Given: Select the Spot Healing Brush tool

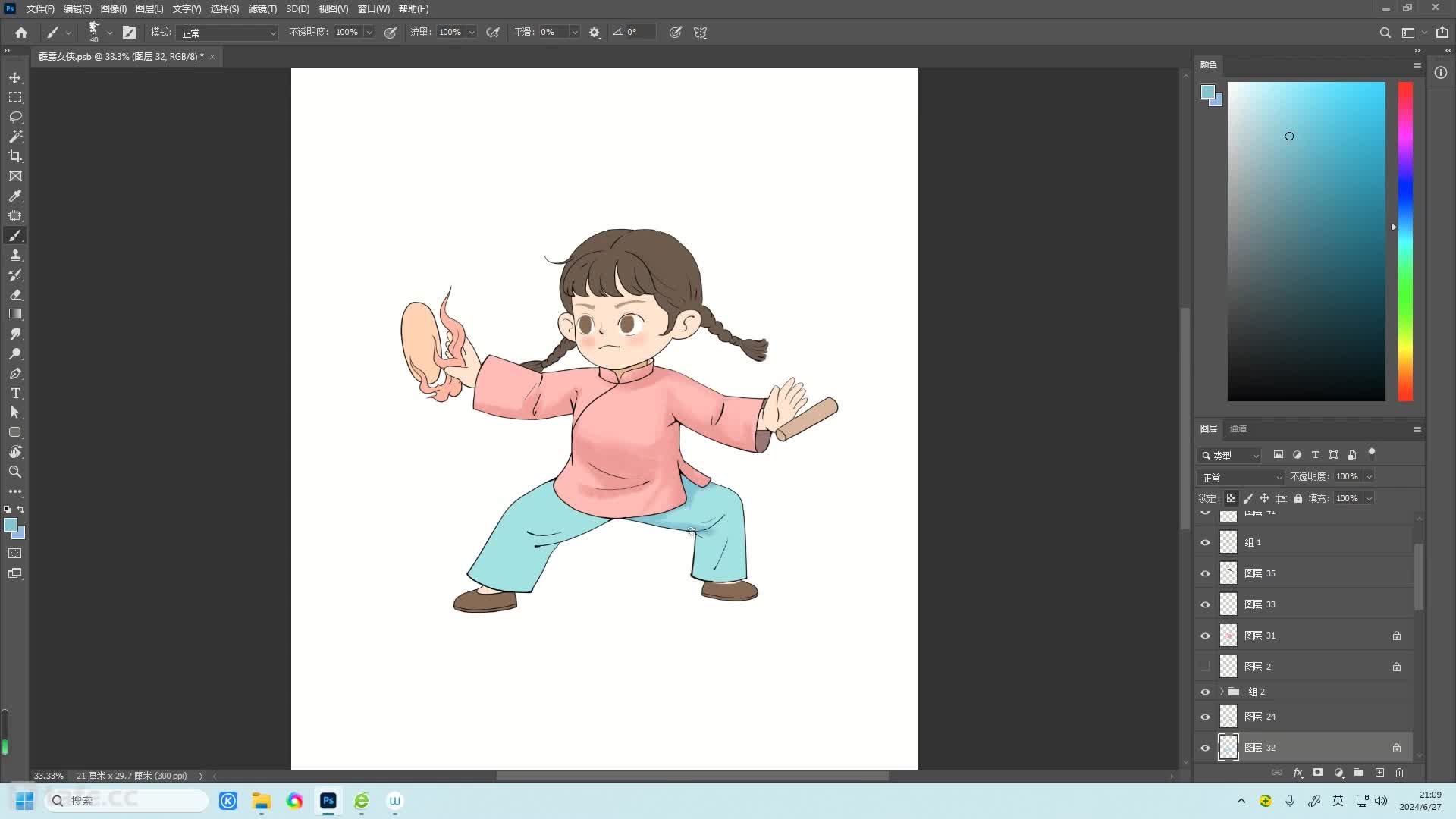Looking at the screenshot, I should pyautogui.click(x=15, y=216).
